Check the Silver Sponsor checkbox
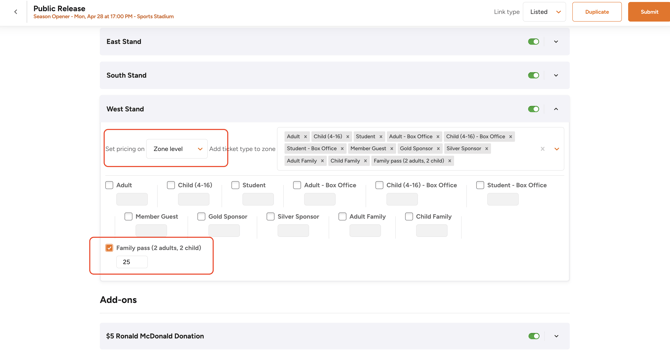Image resolution: width=670 pixels, height=360 pixels. tap(270, 217)
